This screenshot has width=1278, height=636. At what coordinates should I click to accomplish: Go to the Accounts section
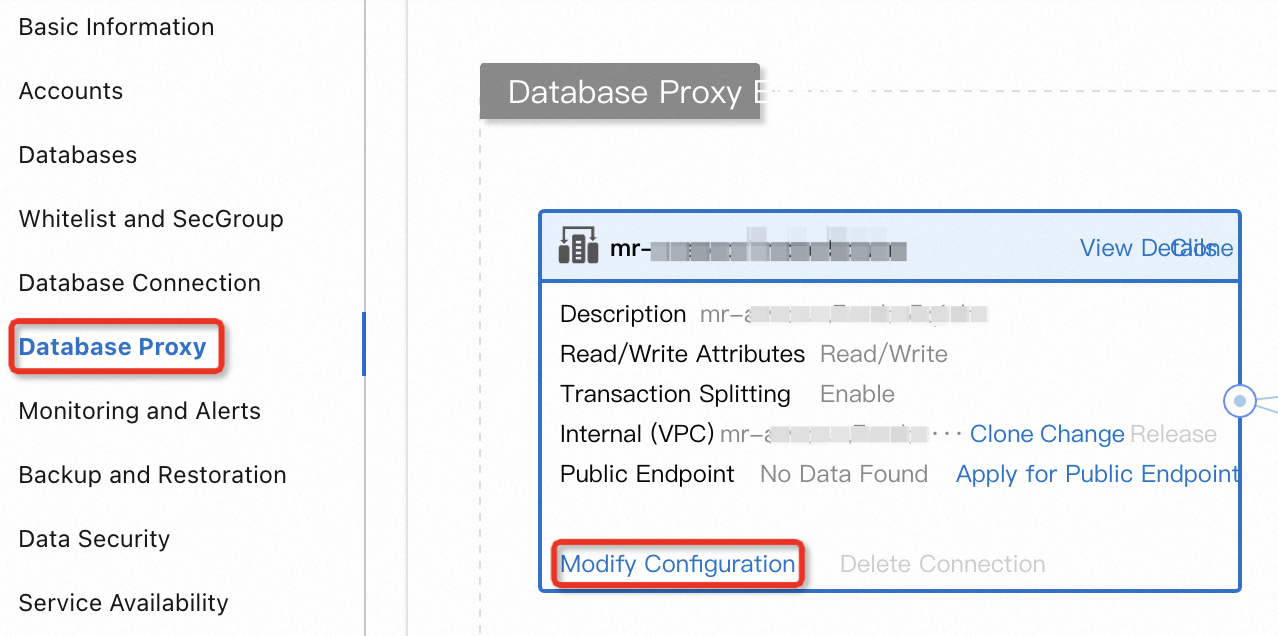click(x=70, y=91)
